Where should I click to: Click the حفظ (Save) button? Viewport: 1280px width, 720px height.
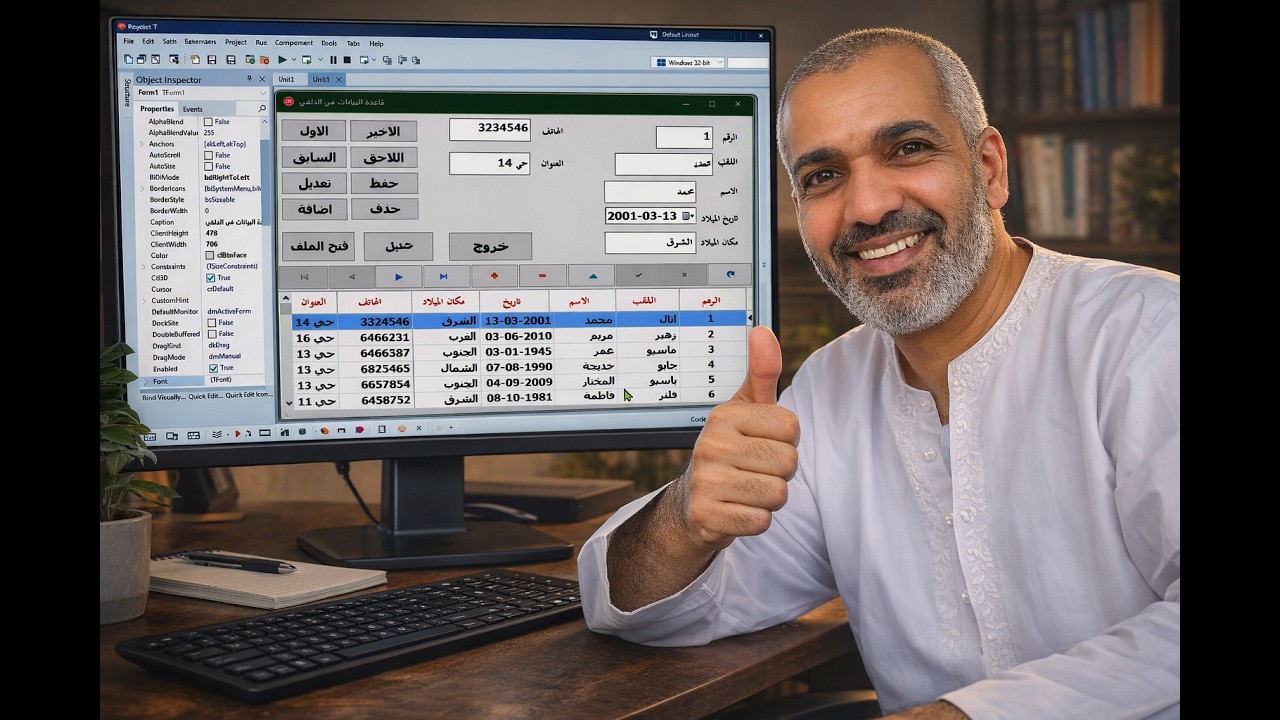tap(384, 183)
